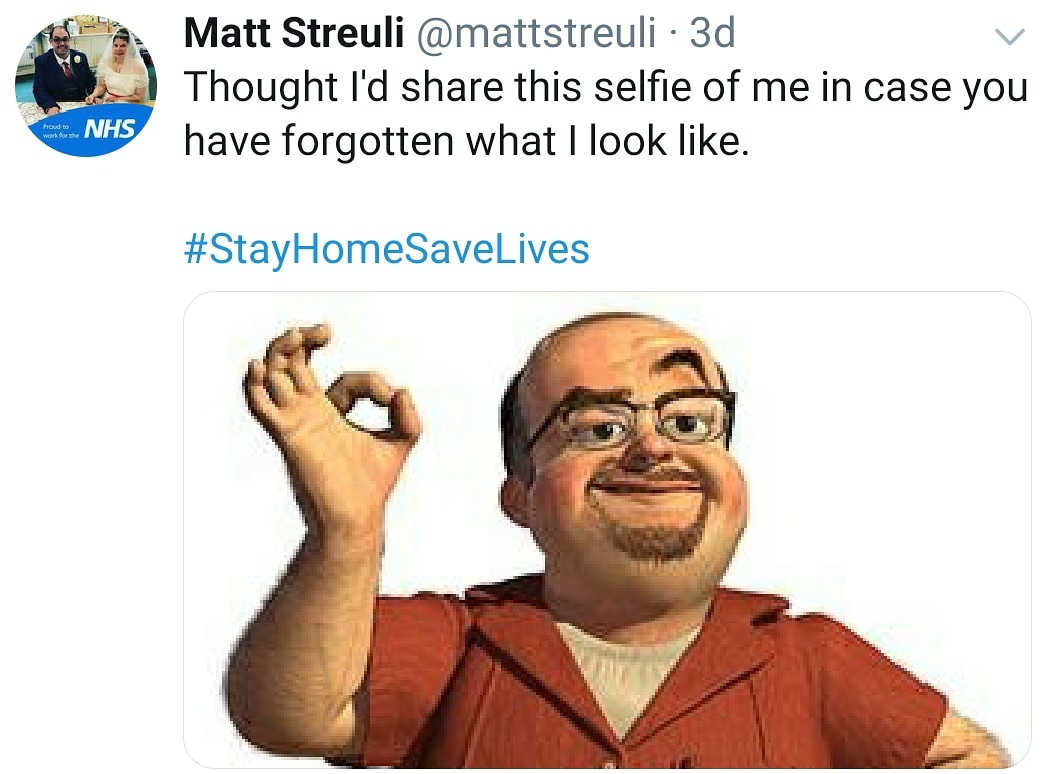Viewport: 1043px width, 774px height.
Task: Open the #StayHomeSaveLives hashtag
Action: (386, 249)
